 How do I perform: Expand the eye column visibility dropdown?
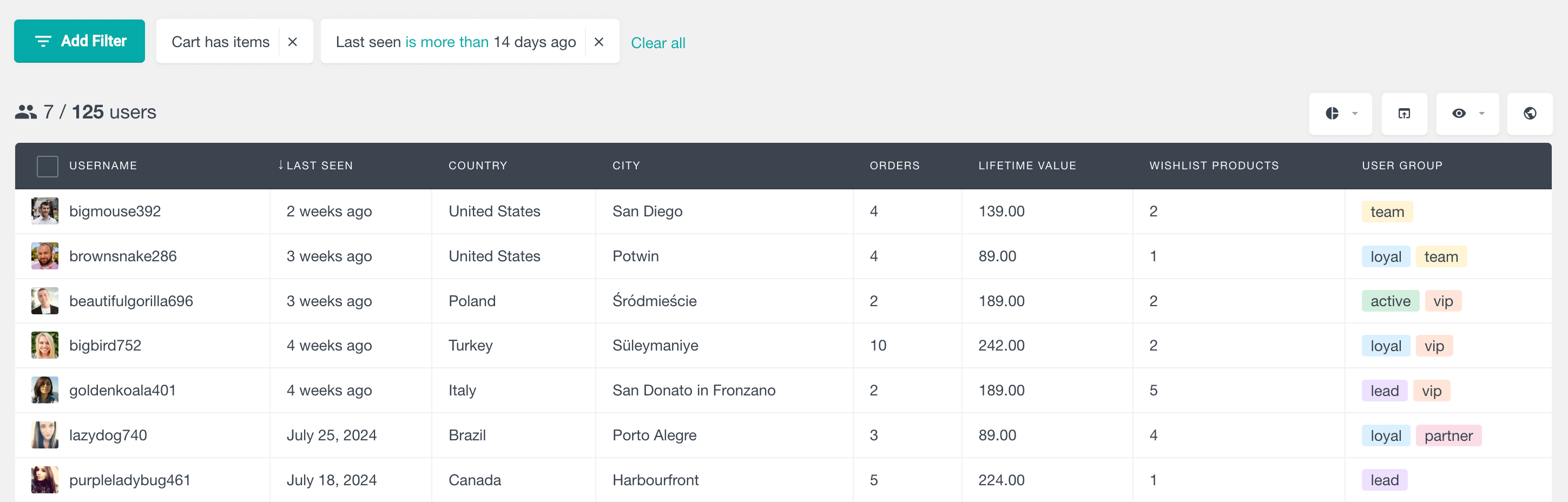[x=1467, y=114]
